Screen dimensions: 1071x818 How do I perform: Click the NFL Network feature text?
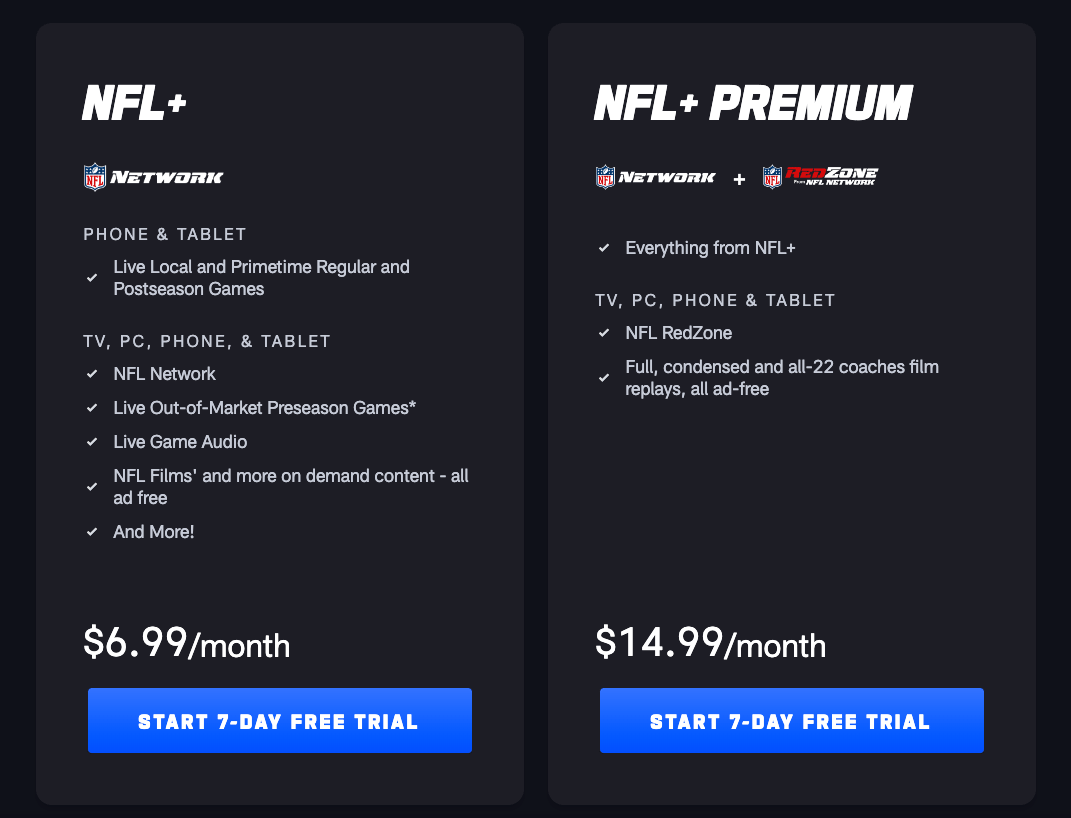(x=164, y=373)
